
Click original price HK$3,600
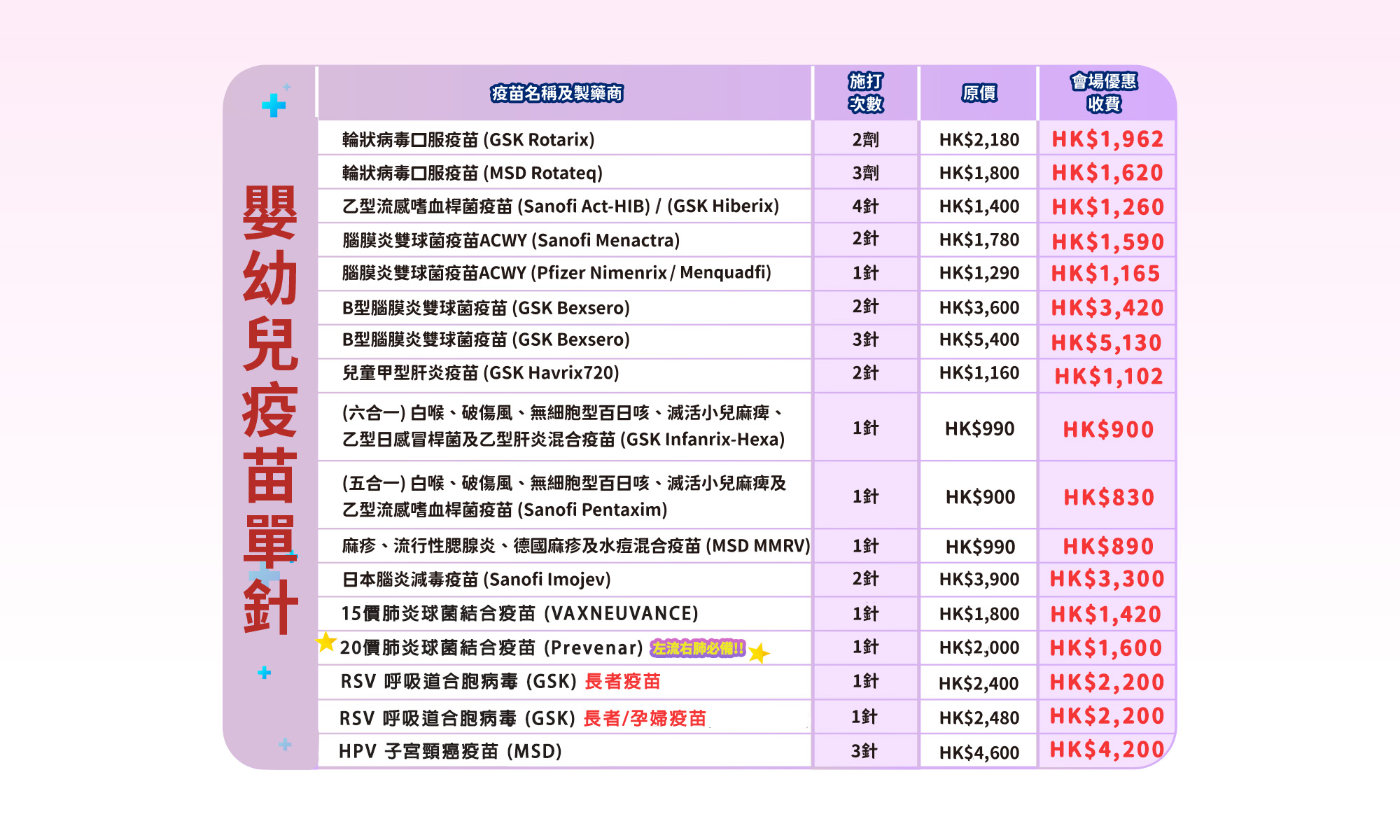coord(979,307)
